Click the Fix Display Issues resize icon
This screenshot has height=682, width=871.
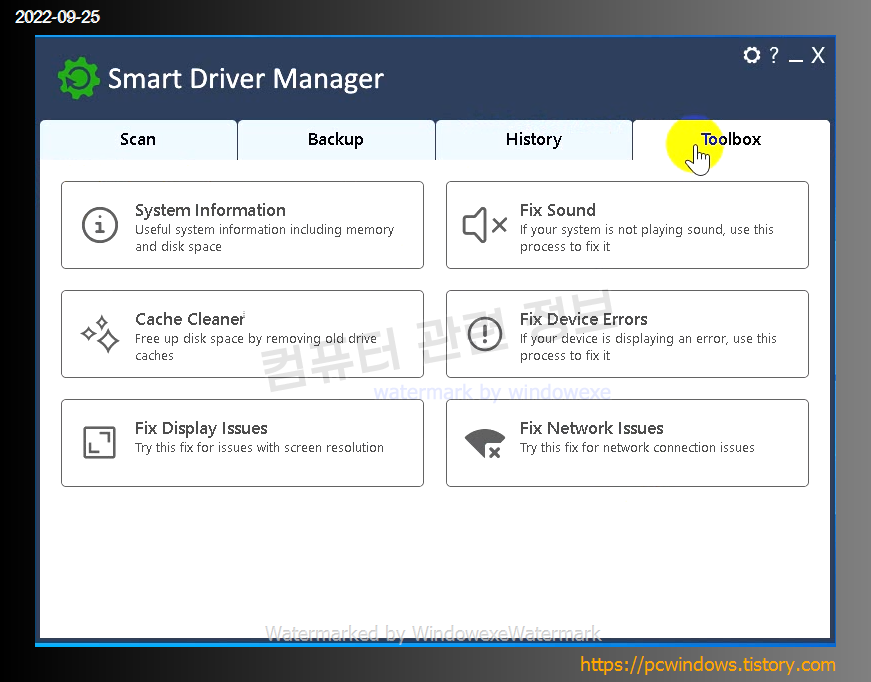click(x=99, y=443)
